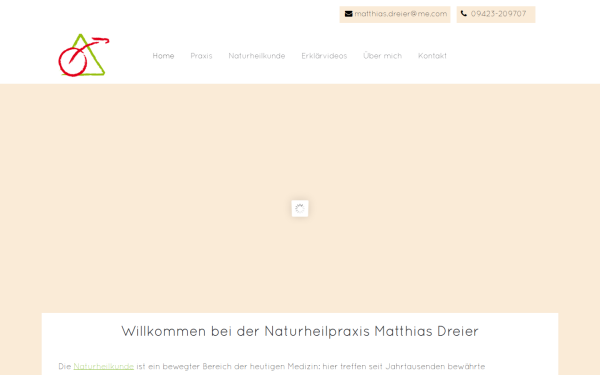Open the Home menu item

click(163, 56)
